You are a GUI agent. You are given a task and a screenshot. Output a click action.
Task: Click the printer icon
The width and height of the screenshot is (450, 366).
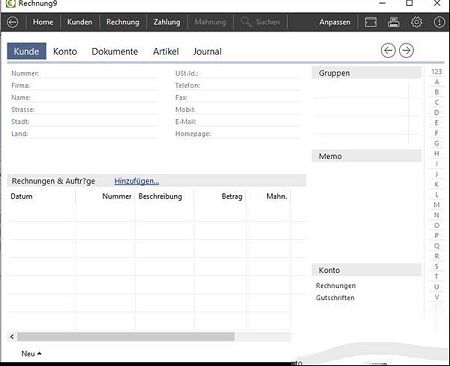(394, 22)
